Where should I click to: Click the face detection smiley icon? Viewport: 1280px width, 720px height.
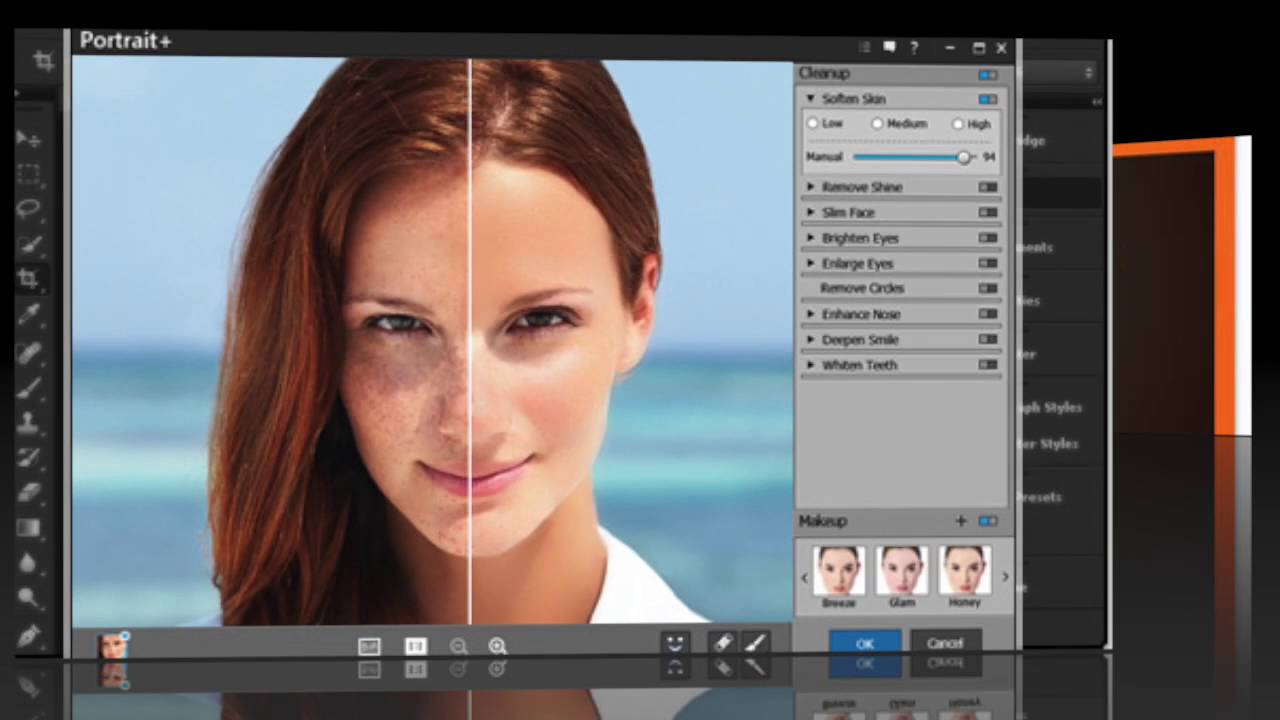tap(676, 643)
